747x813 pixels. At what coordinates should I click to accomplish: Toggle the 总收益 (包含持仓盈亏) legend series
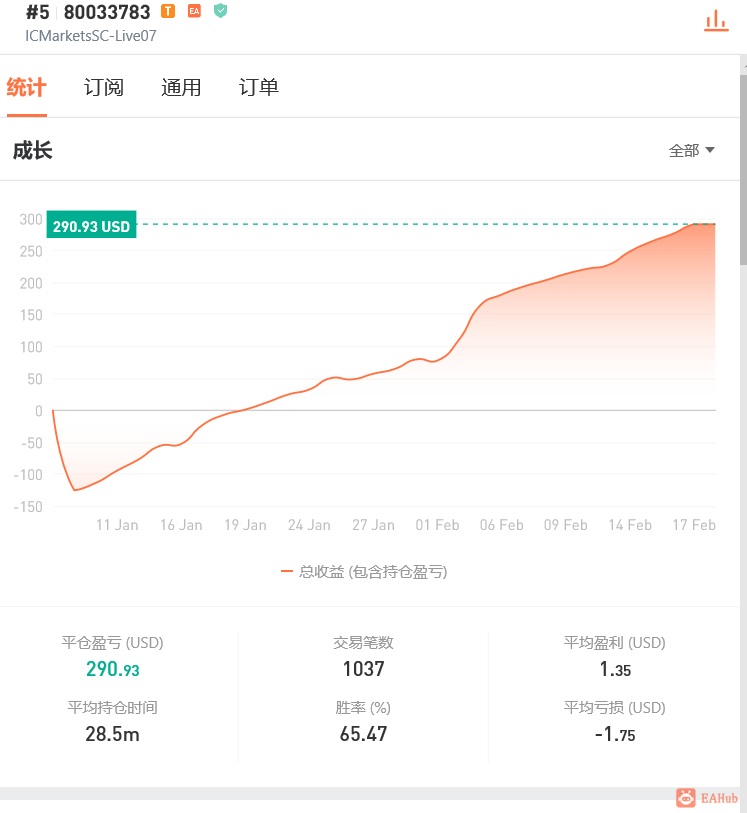coord(364,572)
